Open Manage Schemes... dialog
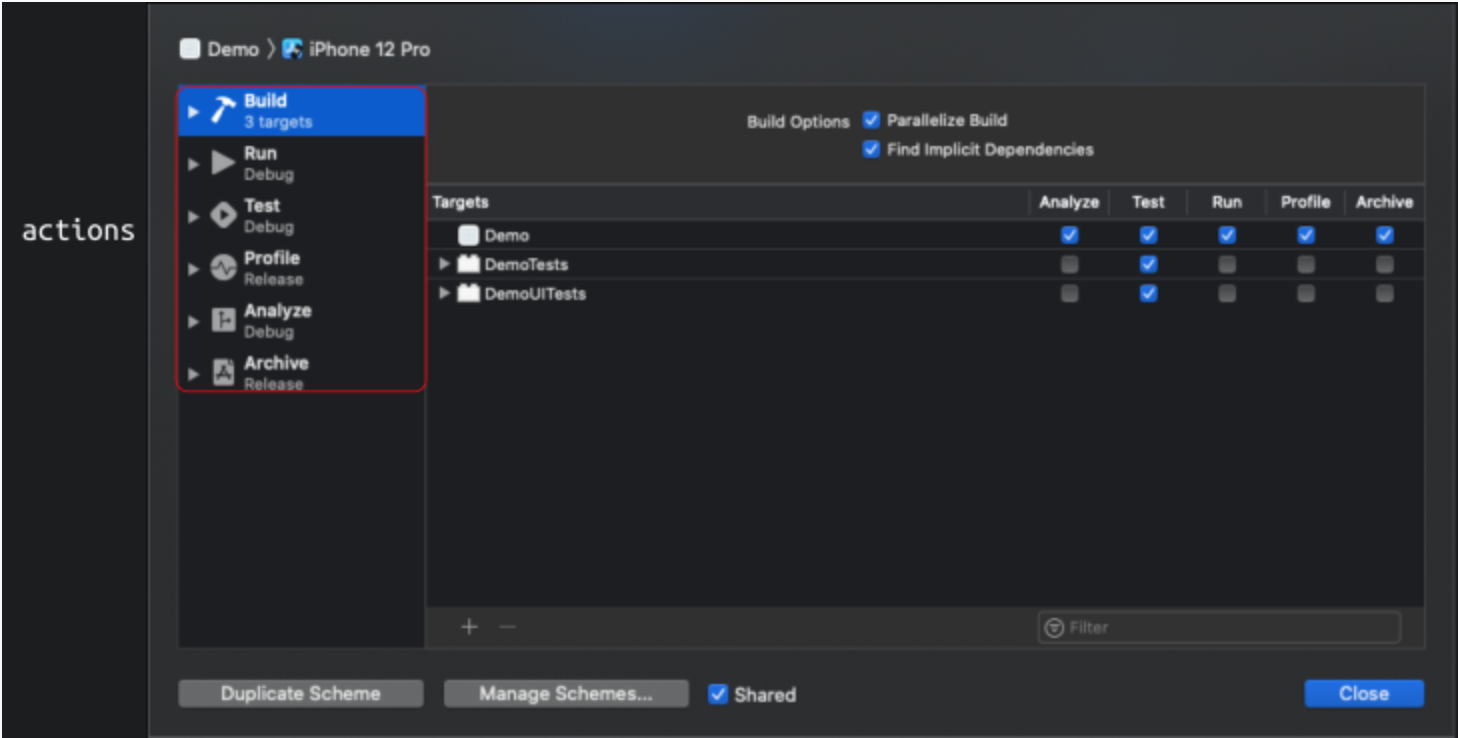Screen dimensions: 1458x738 [x=566, y=694]
